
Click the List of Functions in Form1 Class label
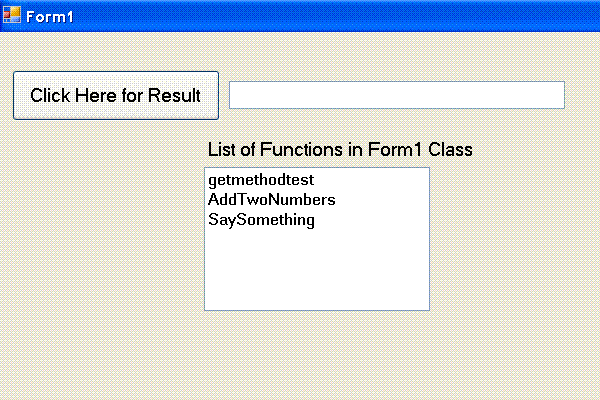point(340,149)
